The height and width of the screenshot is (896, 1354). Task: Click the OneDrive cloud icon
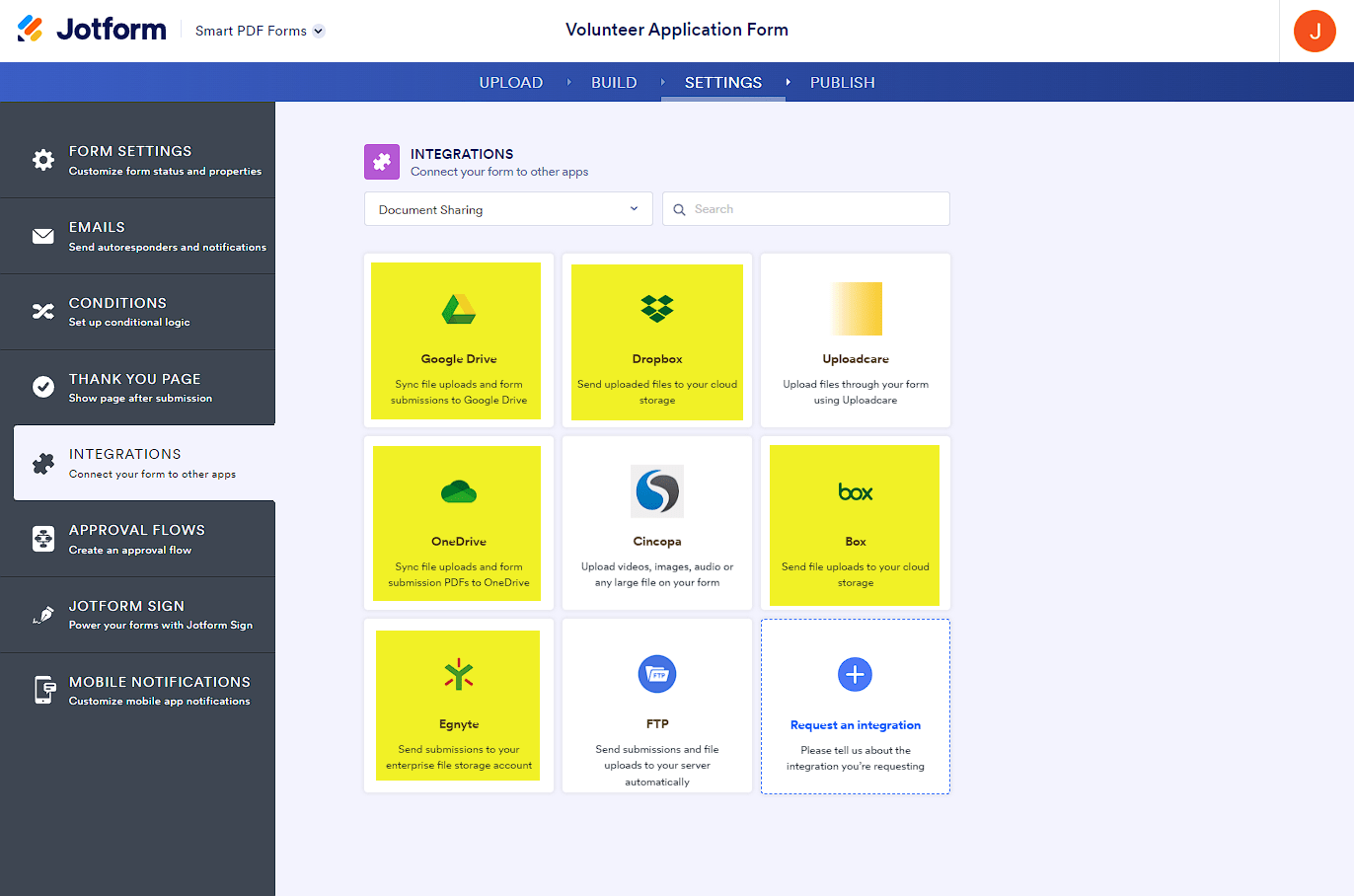click(x=459, y=491)
